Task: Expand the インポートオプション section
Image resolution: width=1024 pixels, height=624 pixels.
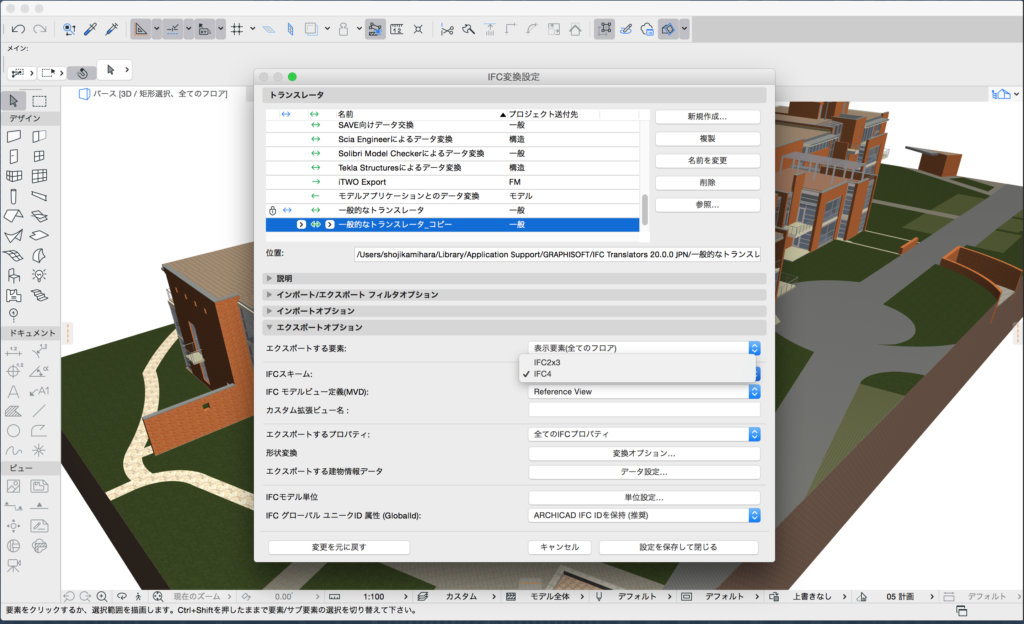Action: (269, 311)
